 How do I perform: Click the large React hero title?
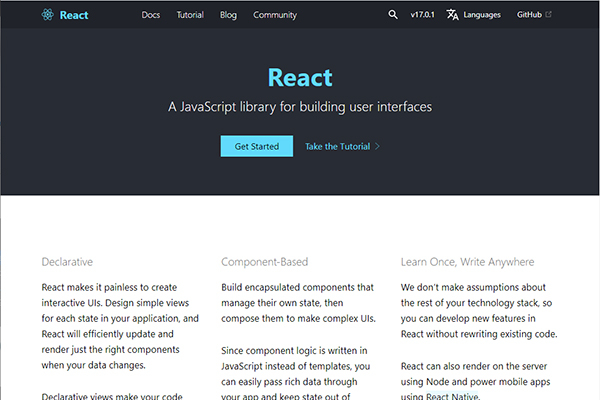click(x=300, y=78)
